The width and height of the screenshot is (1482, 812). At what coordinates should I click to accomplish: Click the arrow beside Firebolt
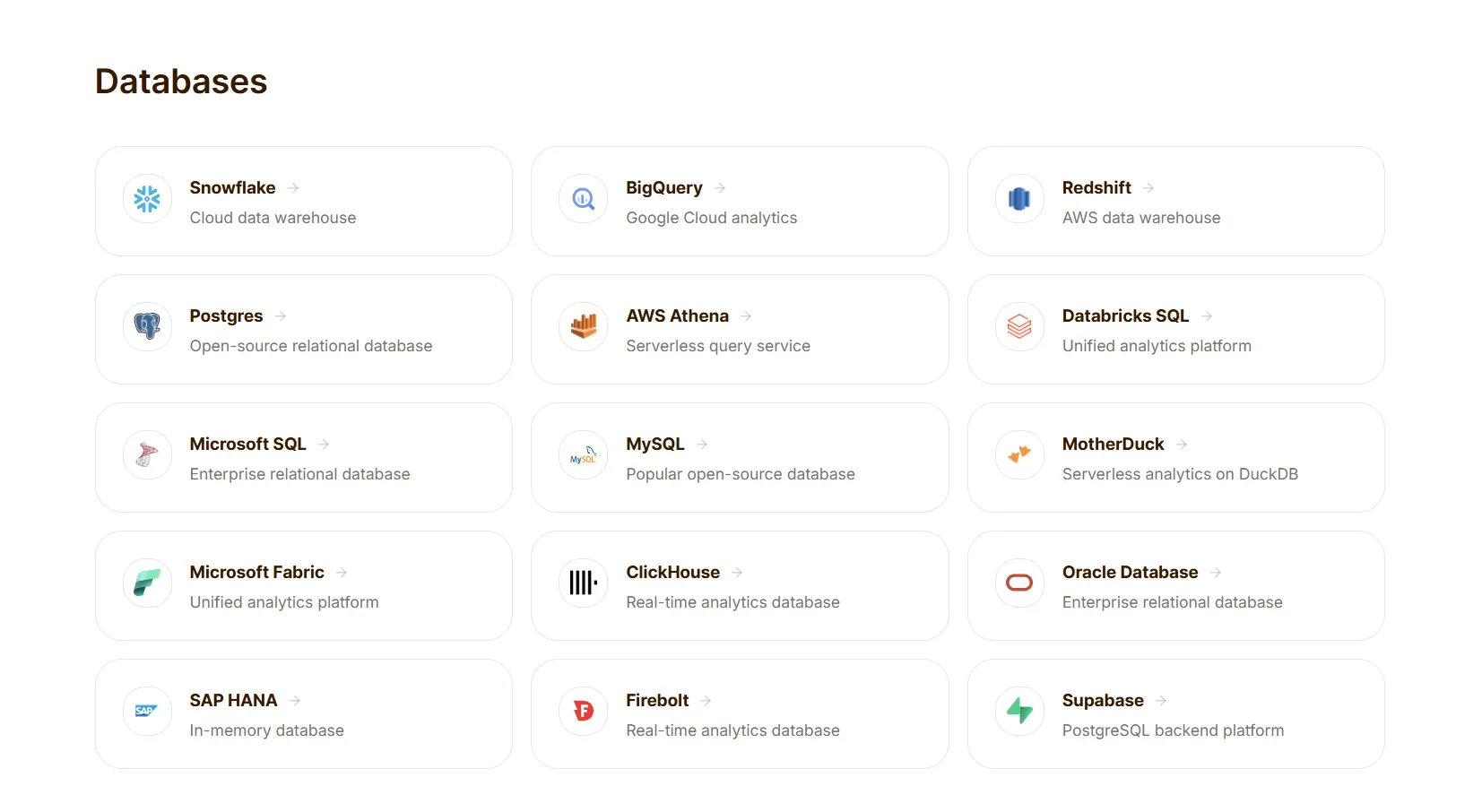(706, 701)
